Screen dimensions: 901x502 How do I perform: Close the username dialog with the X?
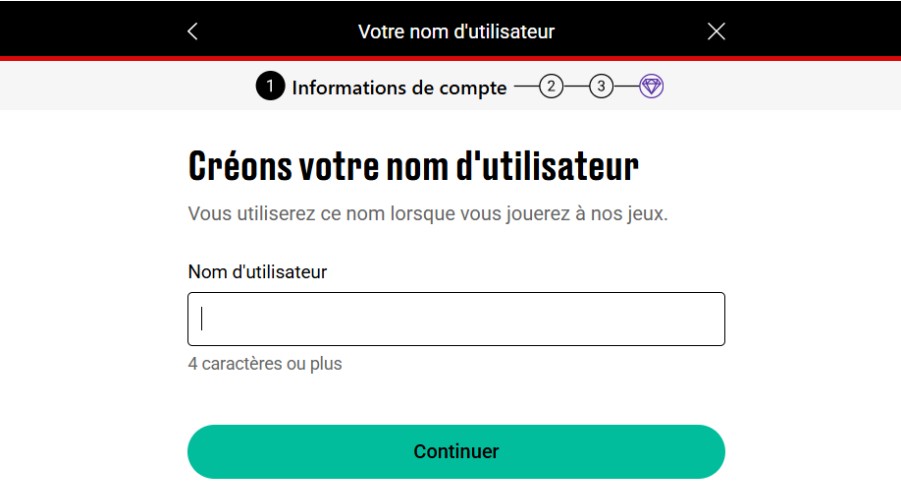(x=716, y=31)
